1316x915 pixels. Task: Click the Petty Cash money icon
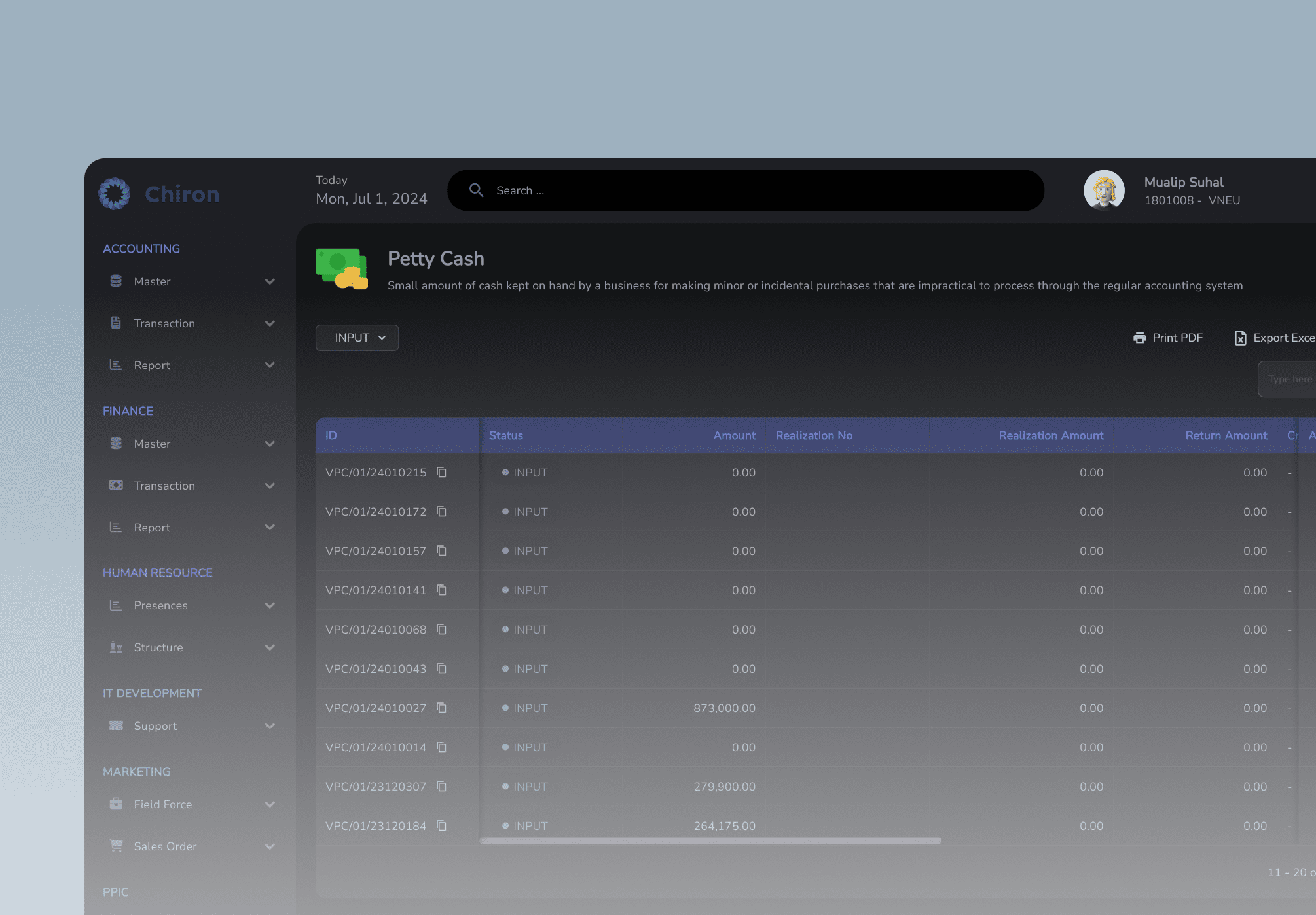click(342, 268)
